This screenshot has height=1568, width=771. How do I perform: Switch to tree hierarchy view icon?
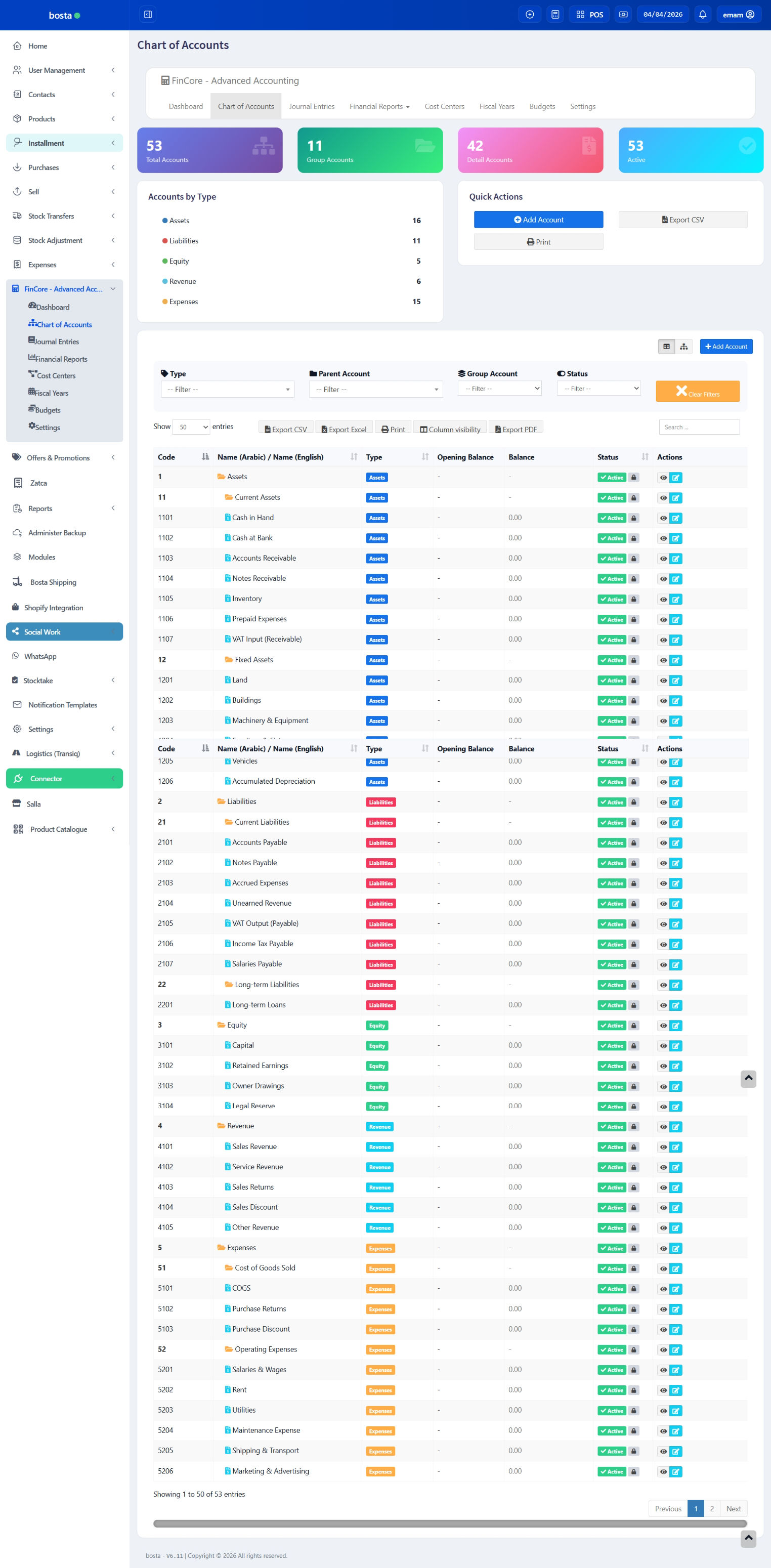684,347
